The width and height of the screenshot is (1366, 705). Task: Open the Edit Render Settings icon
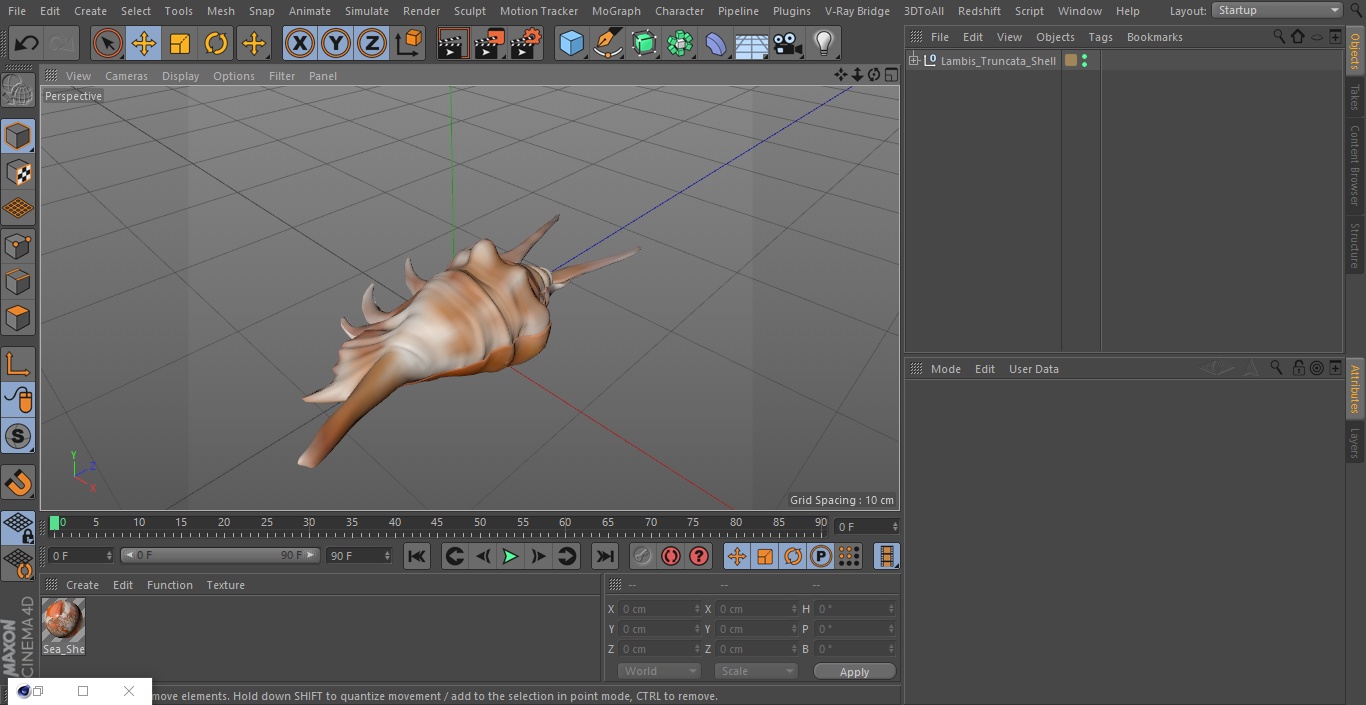pos(526,43)
